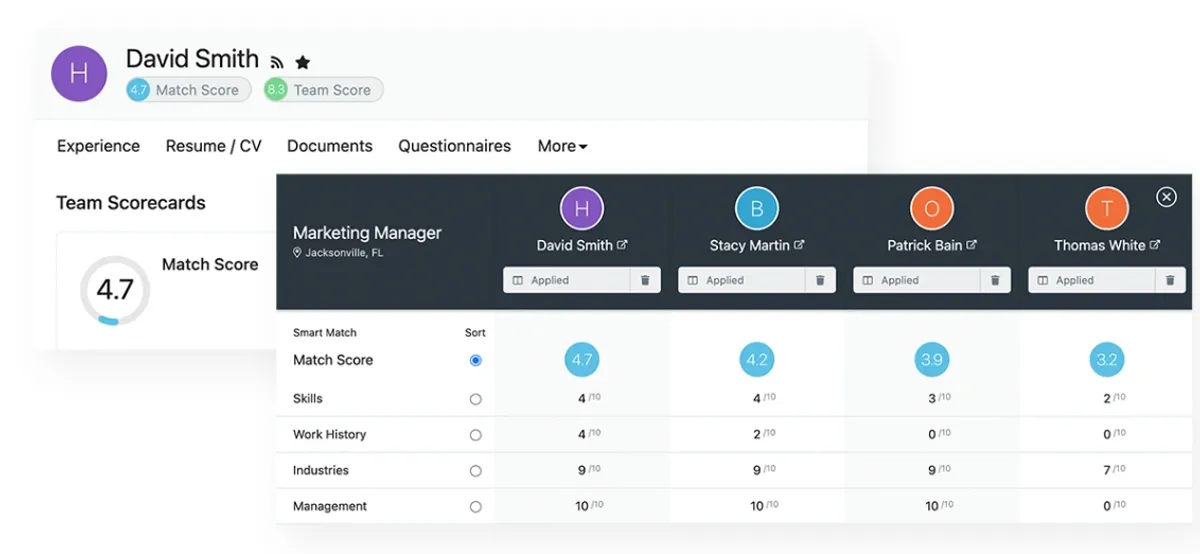Click the 8.3 Team Score badge
This screenshot has height=554, width=1200.
pos(323,90)
